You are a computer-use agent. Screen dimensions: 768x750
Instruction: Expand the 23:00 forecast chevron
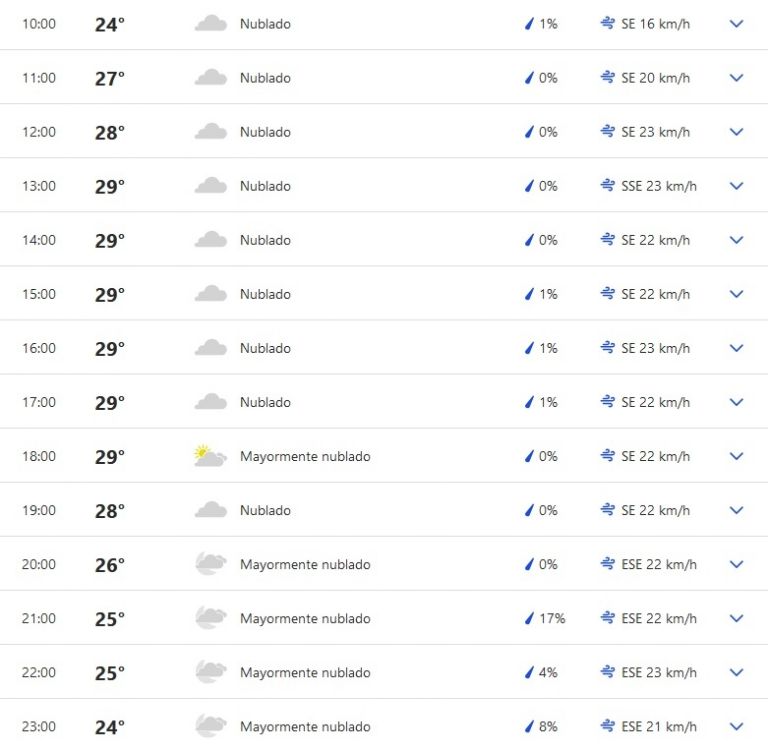coord(737,726)
